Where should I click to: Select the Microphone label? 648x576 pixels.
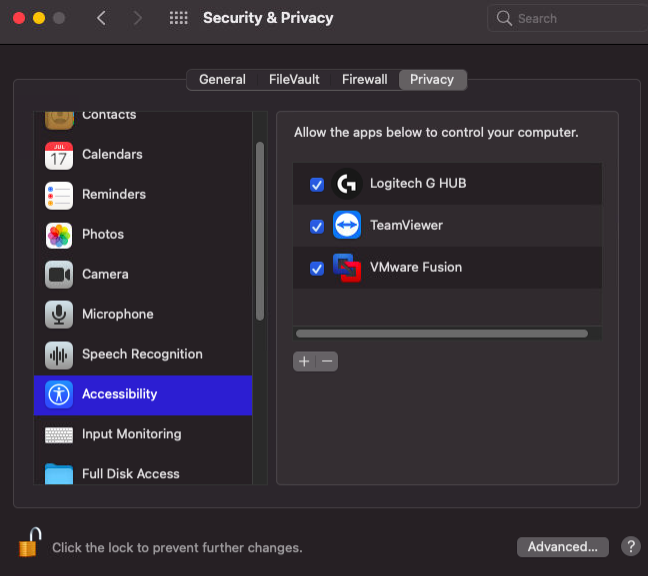(x=117, y=314)
